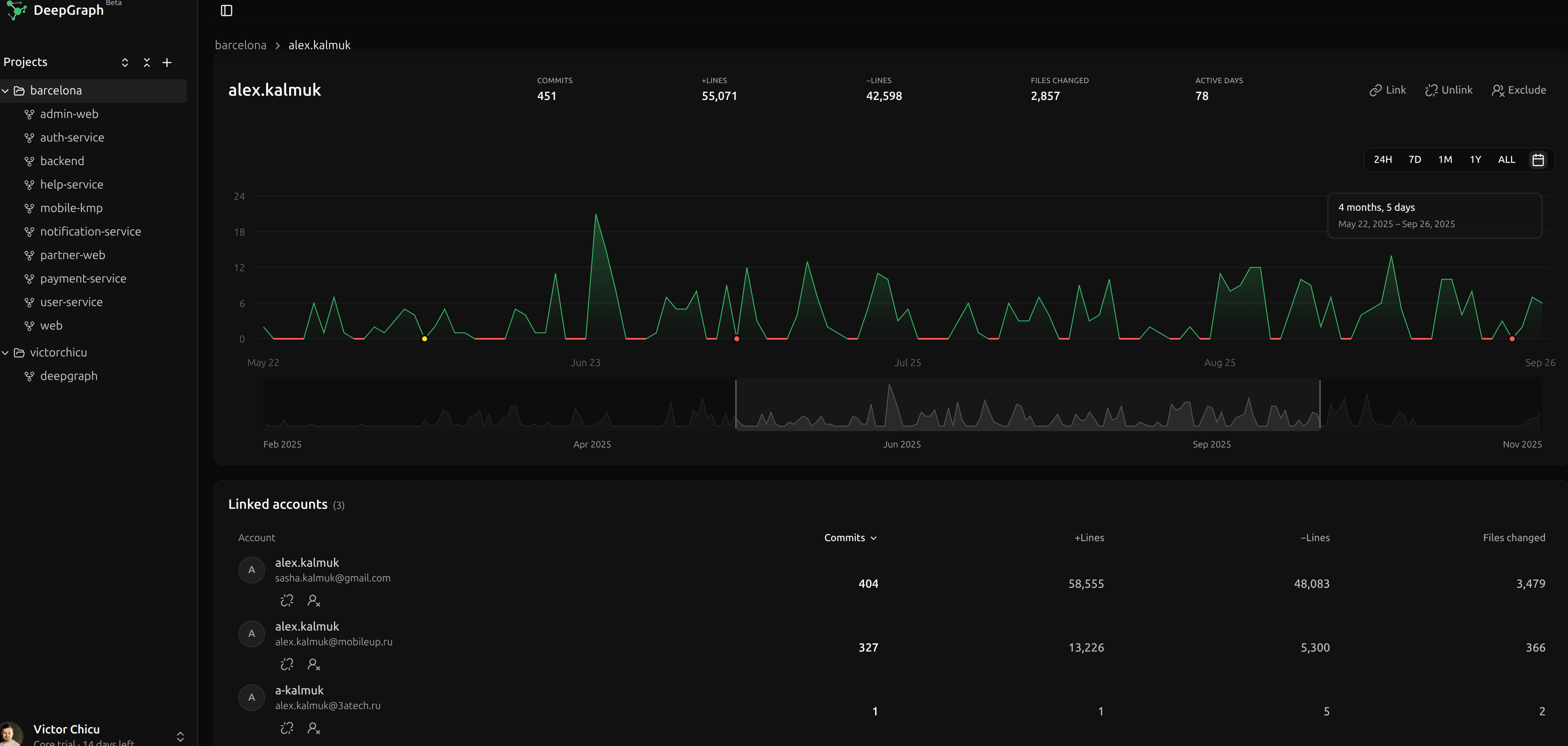1568x746 pixels.
Task: Click the Link button
Action: (x=1388, y=90)
